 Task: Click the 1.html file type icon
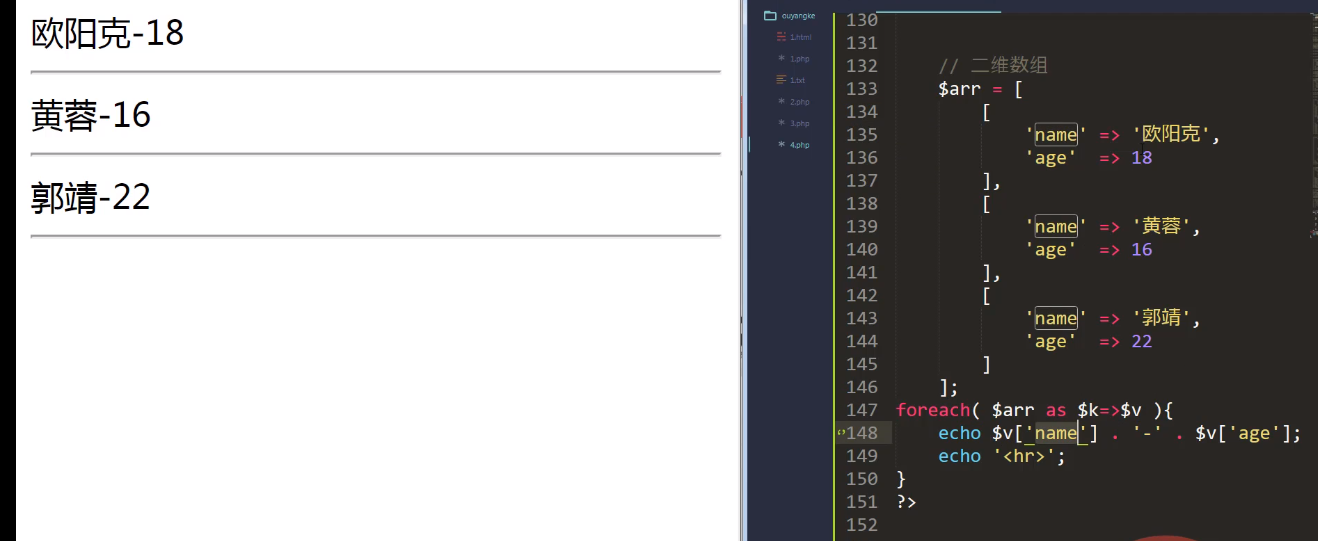tap(781, 37)
